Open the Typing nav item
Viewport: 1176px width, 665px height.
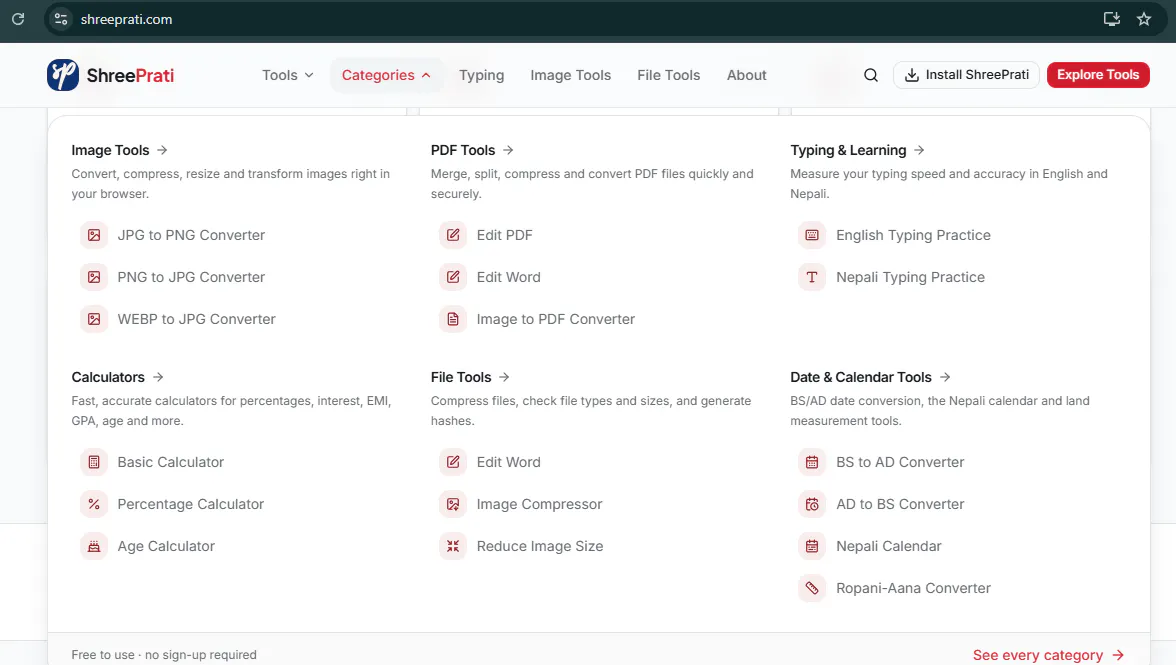click(482, 75)
